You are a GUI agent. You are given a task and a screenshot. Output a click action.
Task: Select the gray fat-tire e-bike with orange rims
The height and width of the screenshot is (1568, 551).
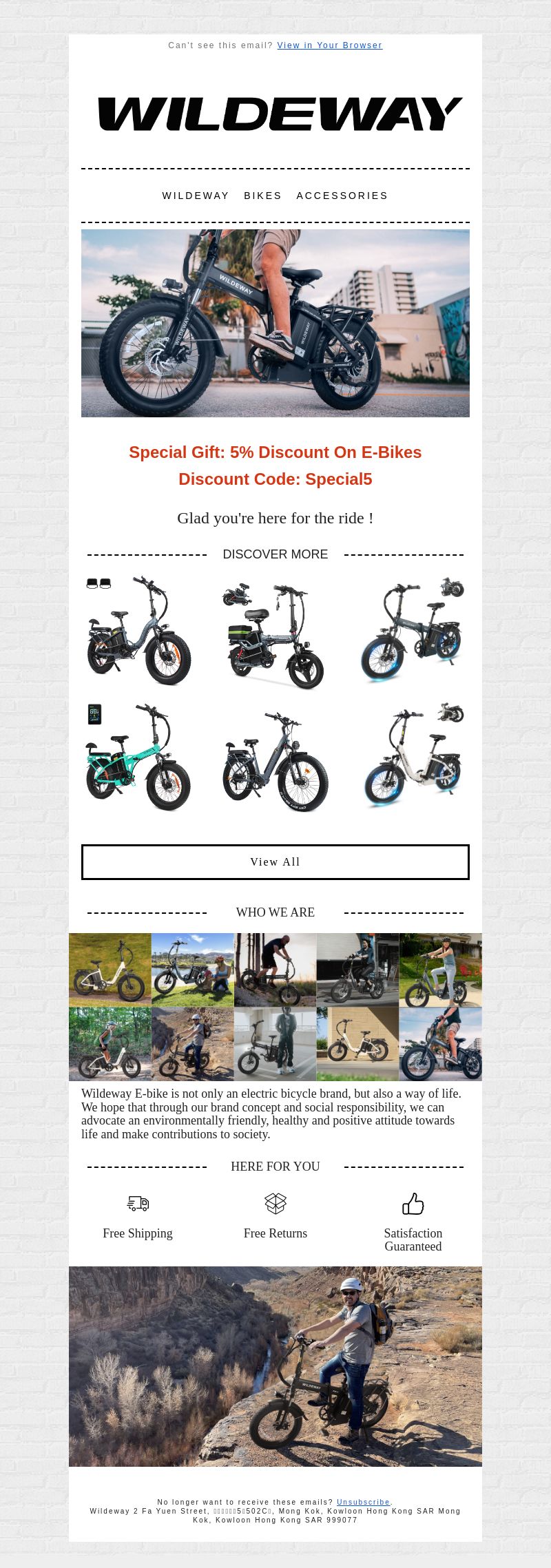click(x=138, y=634)
